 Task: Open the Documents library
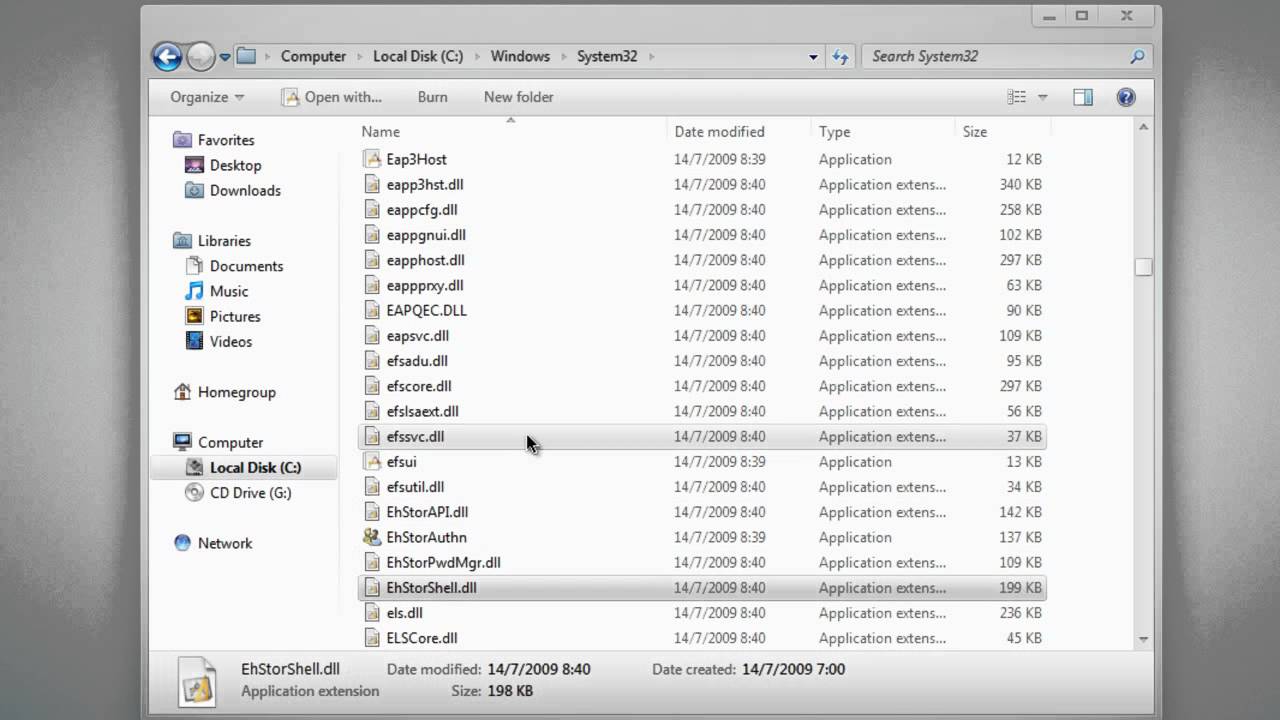246,266
